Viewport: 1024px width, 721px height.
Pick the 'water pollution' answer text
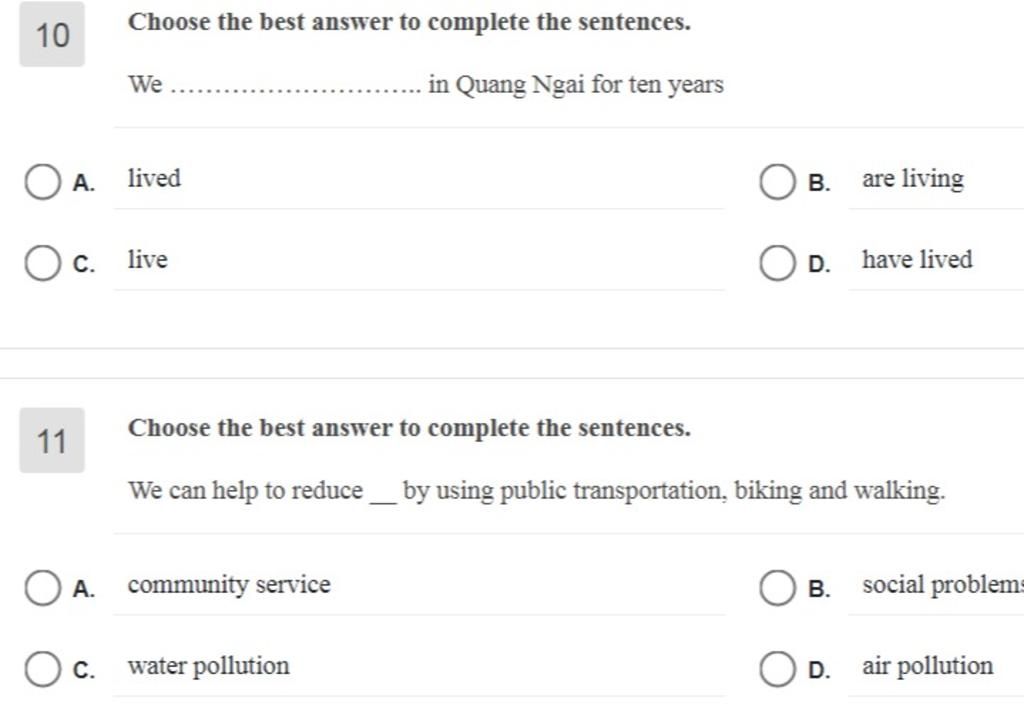(208, 666)
